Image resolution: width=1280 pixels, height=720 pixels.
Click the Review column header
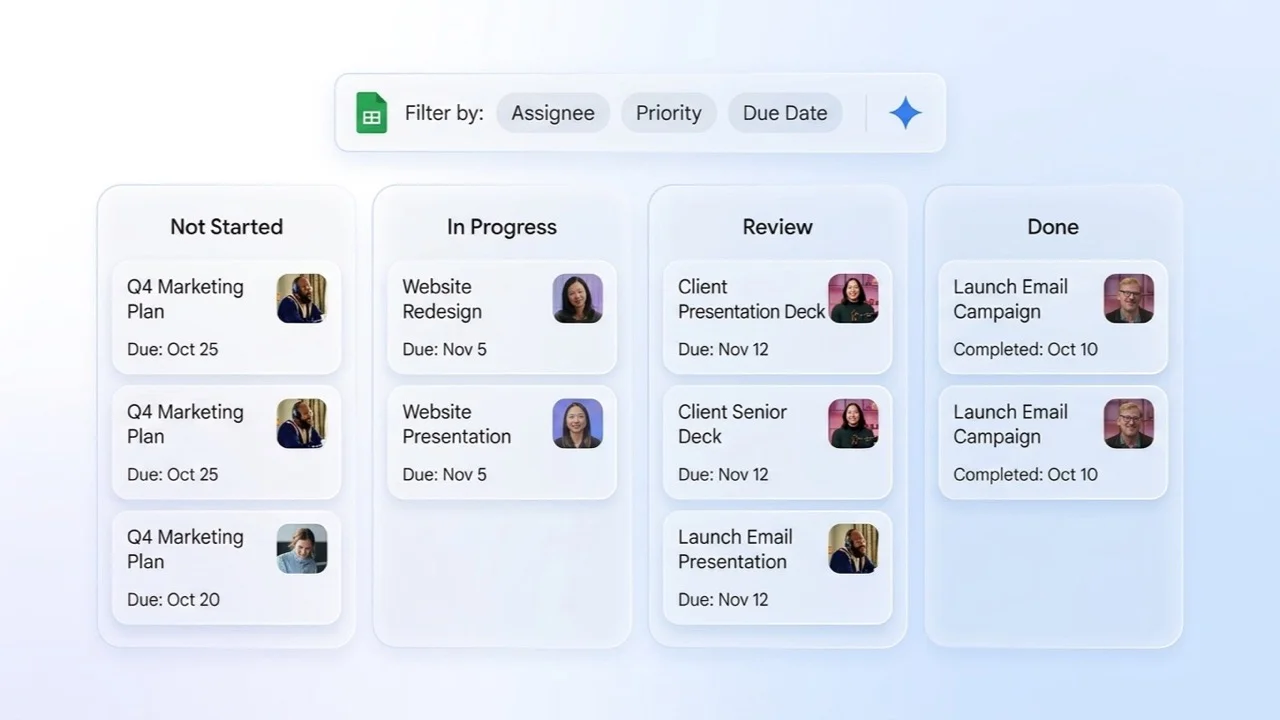[x=778, y=227]
